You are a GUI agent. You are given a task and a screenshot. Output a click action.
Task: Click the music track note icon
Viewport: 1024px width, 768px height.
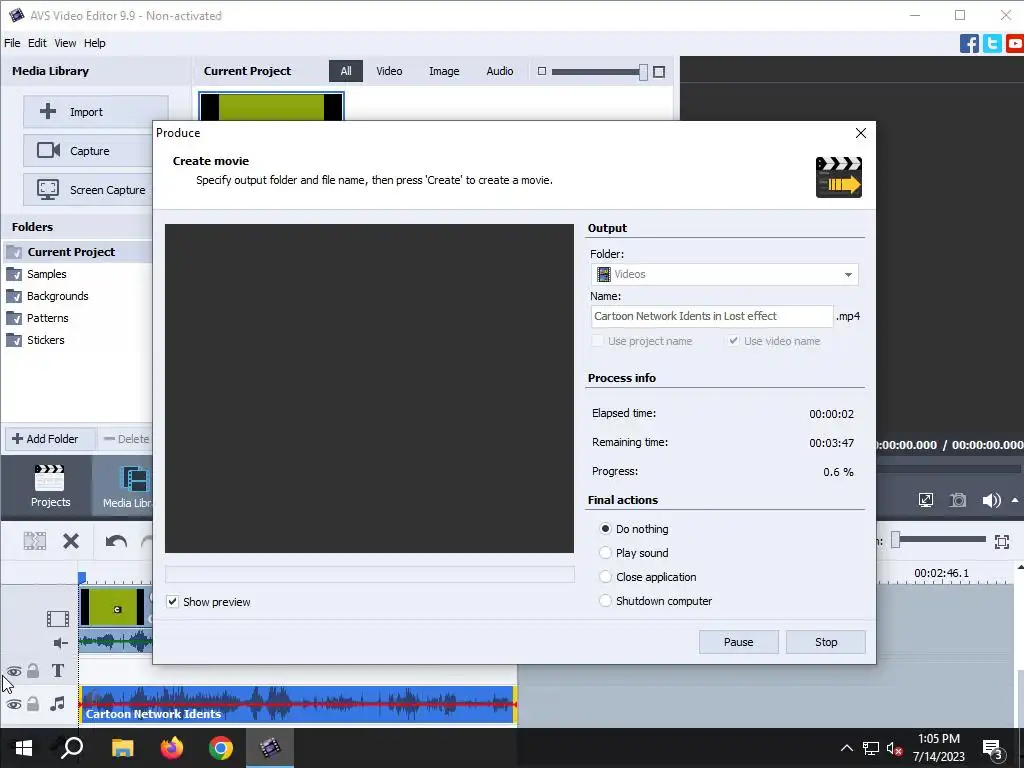click(x=57, y=703)
